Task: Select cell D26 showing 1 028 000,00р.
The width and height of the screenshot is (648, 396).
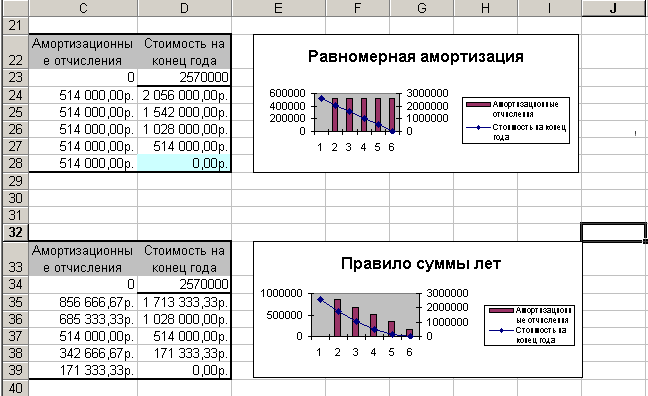Action: [x=184, y=129]
